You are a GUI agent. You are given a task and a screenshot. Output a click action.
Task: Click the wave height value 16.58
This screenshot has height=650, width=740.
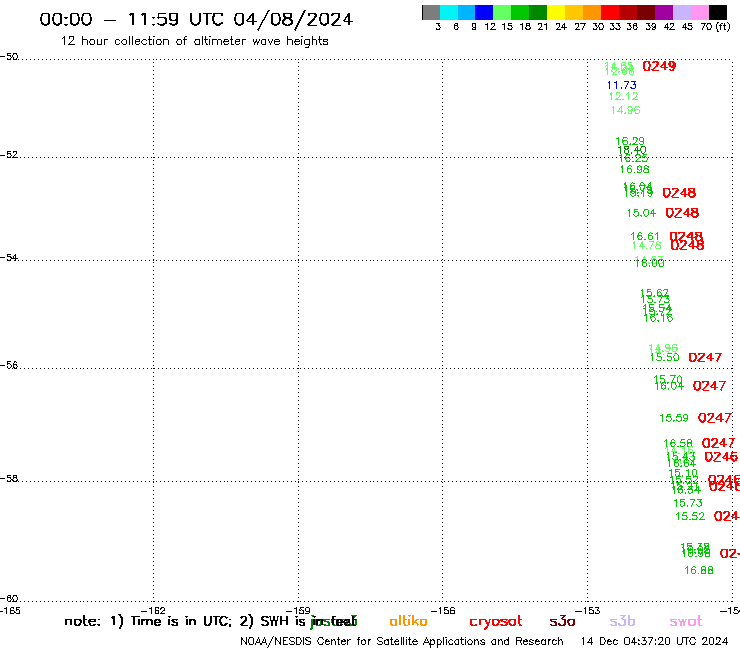click(x=678, y=444)
